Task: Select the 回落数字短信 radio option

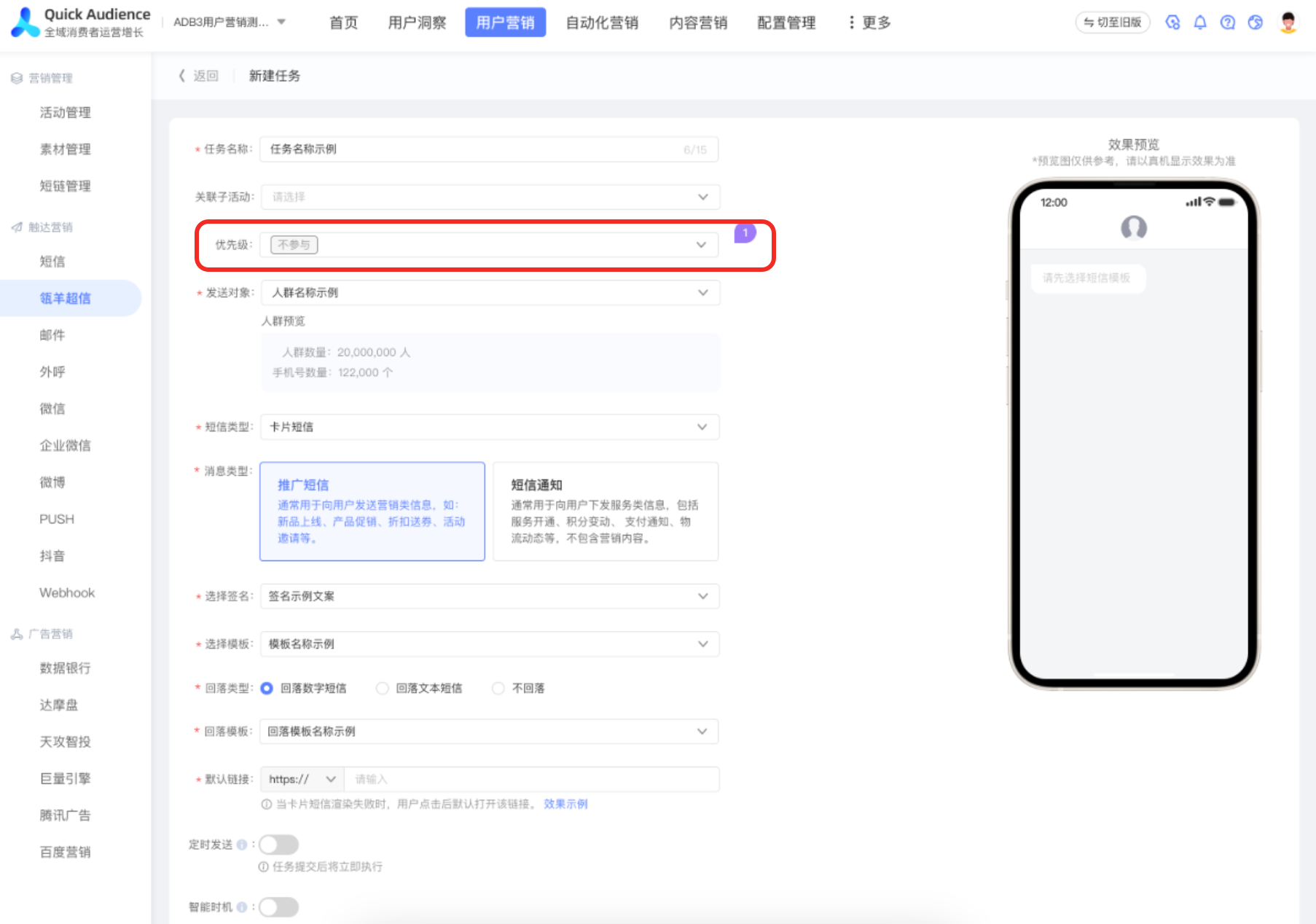Action: coord(267,688)
